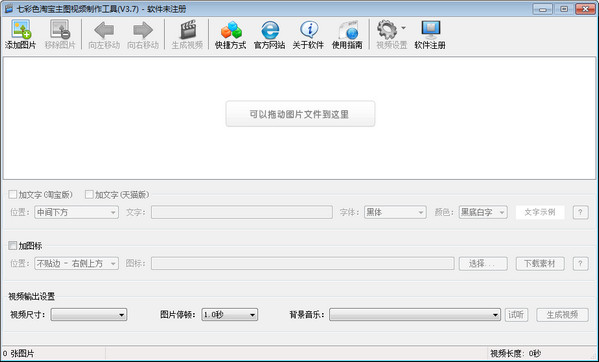The image size is (599, 362).
Task: Expand the 视频尺寸 dropdown
Action: (89, 315)
